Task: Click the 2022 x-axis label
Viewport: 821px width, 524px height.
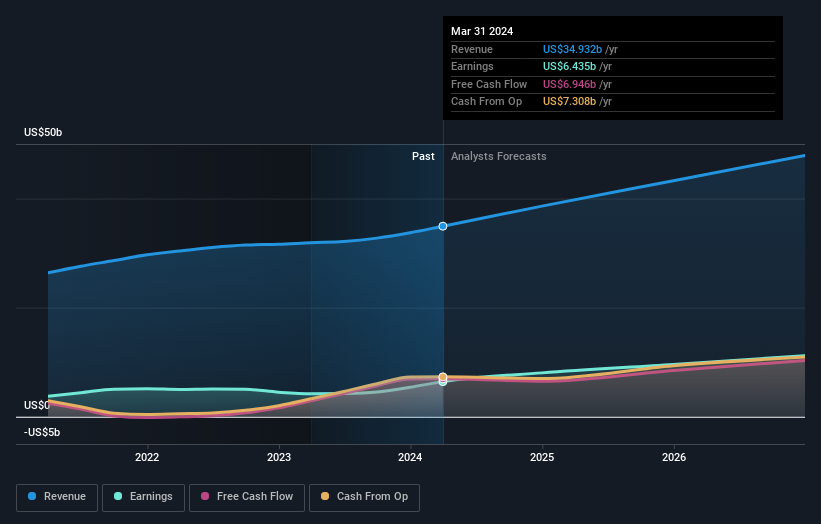Action: coord(147,457)
